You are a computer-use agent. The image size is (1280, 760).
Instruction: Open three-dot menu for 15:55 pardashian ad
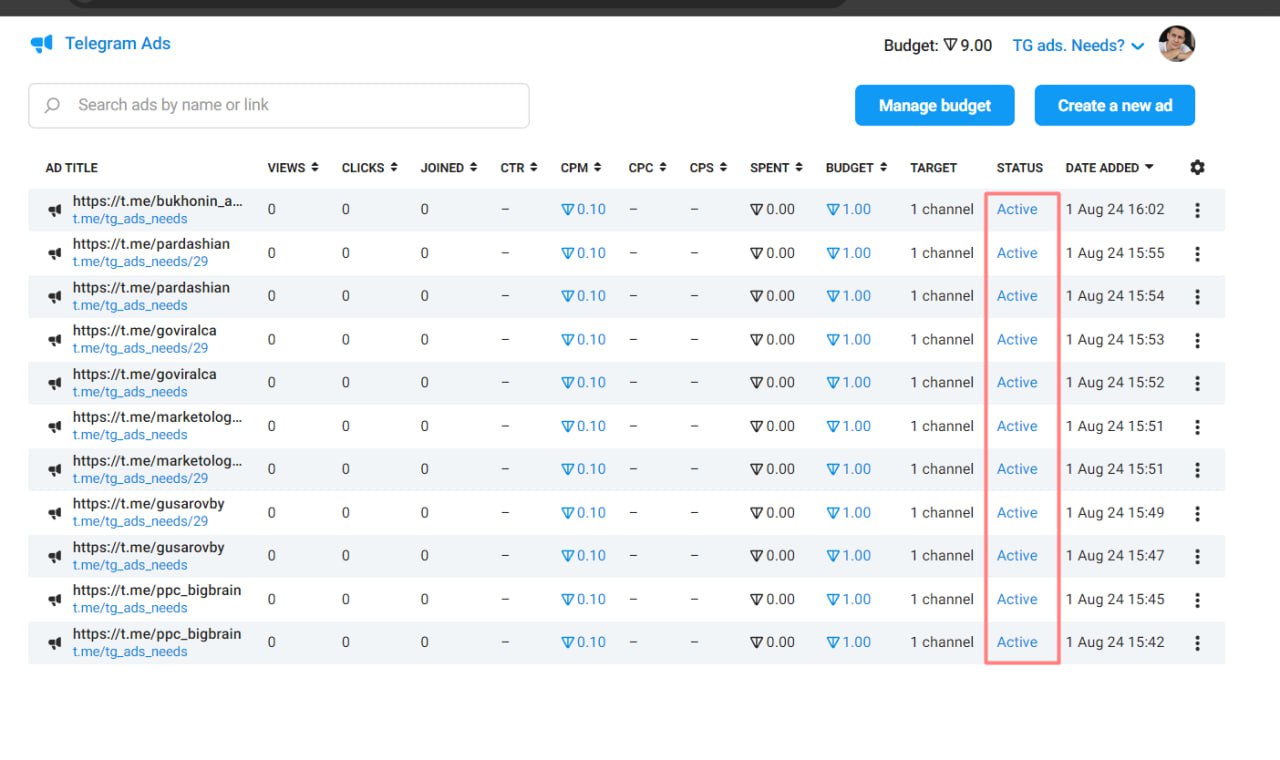[1197, 254]
